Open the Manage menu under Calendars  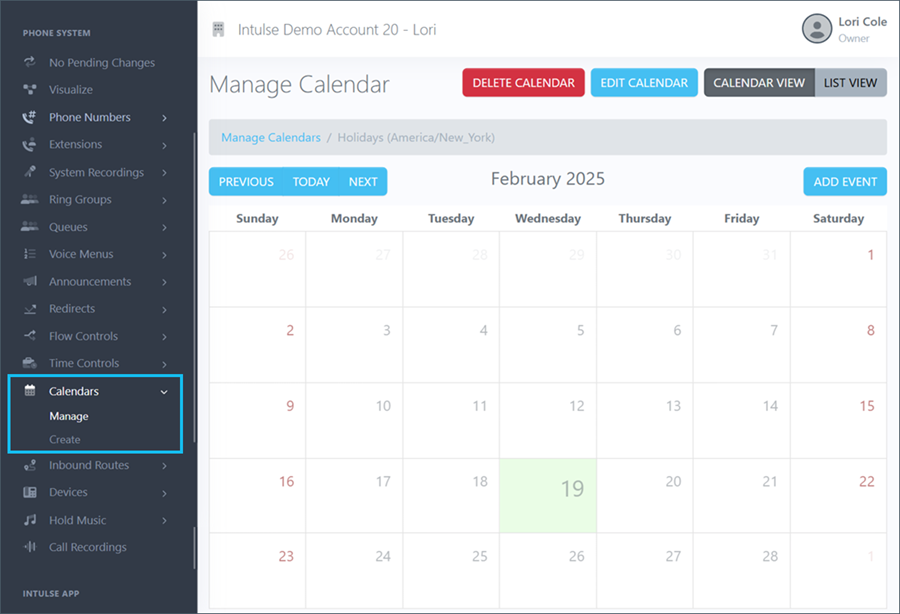tap(69, 416)
